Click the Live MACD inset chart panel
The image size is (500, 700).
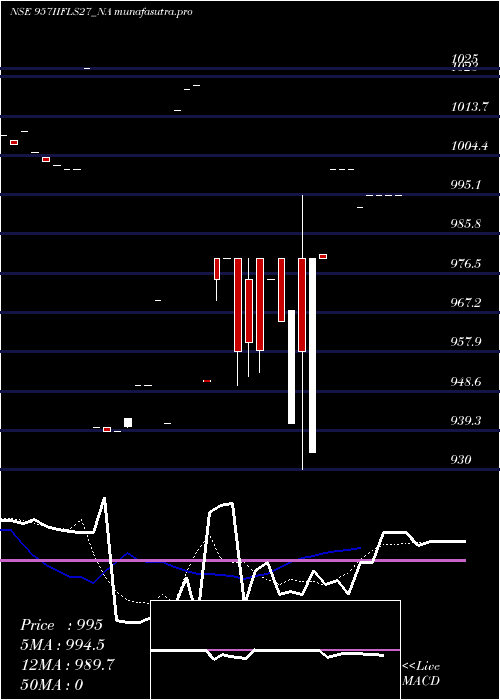pyautogui.click(x=275, y=650)
